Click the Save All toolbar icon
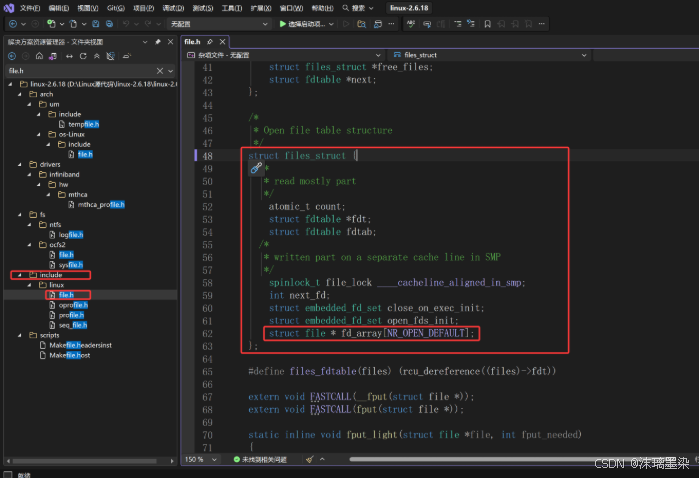The width and height of the screenshot is (699, 478). coord(109,24)
